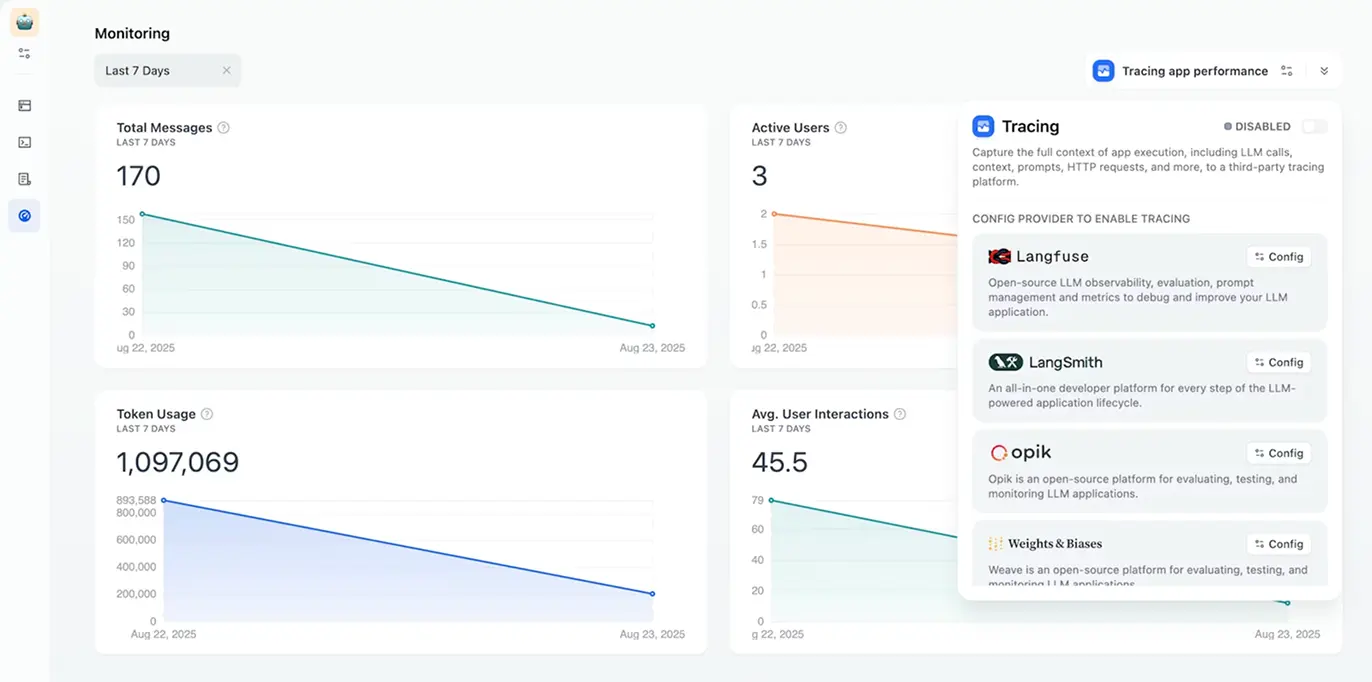The height and width of the screenshot is (682, 1372).
Task: Select the Monitoring icon in sidebar
Action: pos(24,216)
